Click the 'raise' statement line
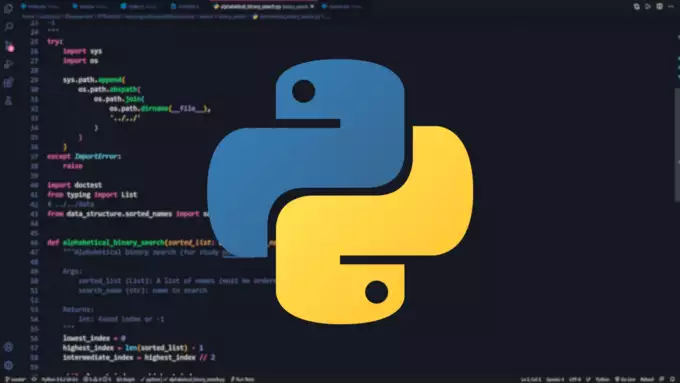 [x=72, y=166]
